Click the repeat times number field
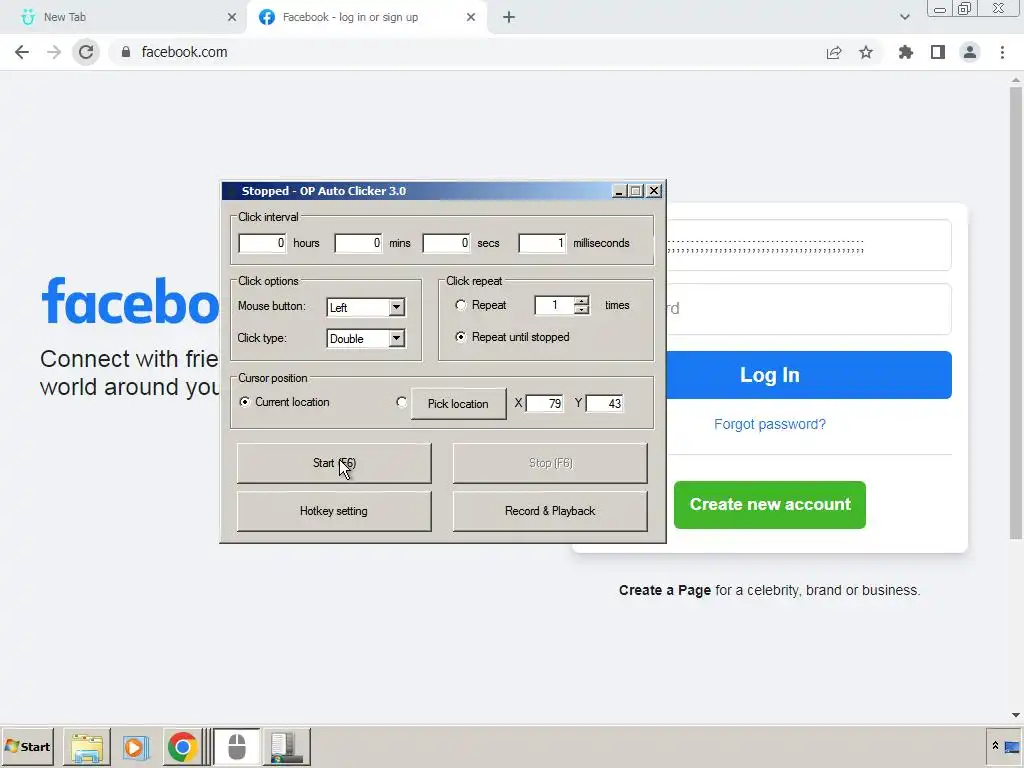Screen dimensions: 1024x768 click(554, 305)
